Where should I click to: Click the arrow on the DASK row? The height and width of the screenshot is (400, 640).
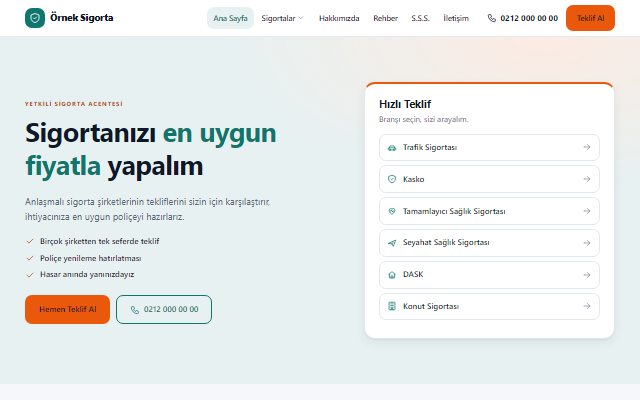(x=587, y=275)
